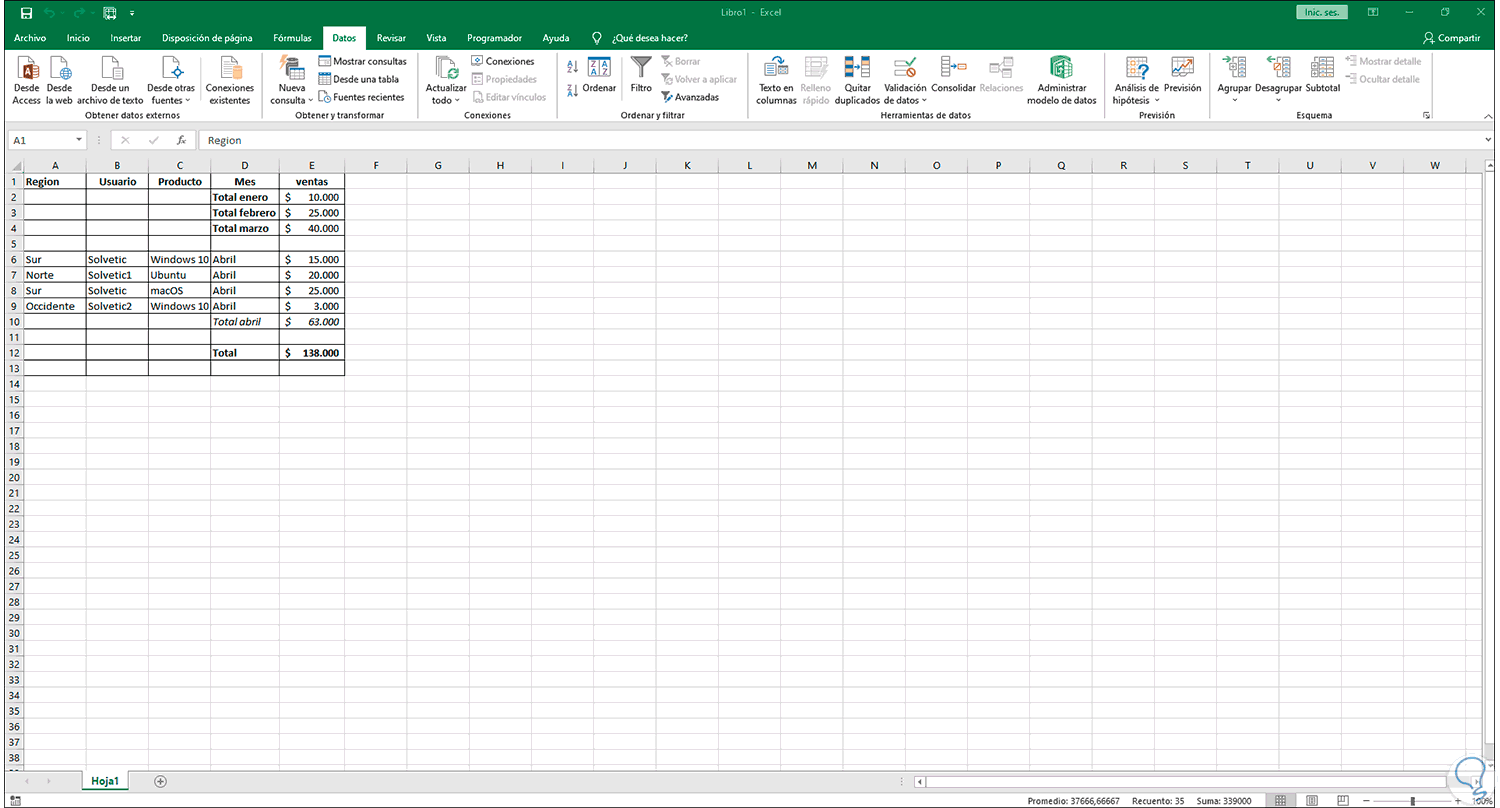Import Desde un archivo de texto
This screenshot has height=808, width=1500.
pos(110,80)
